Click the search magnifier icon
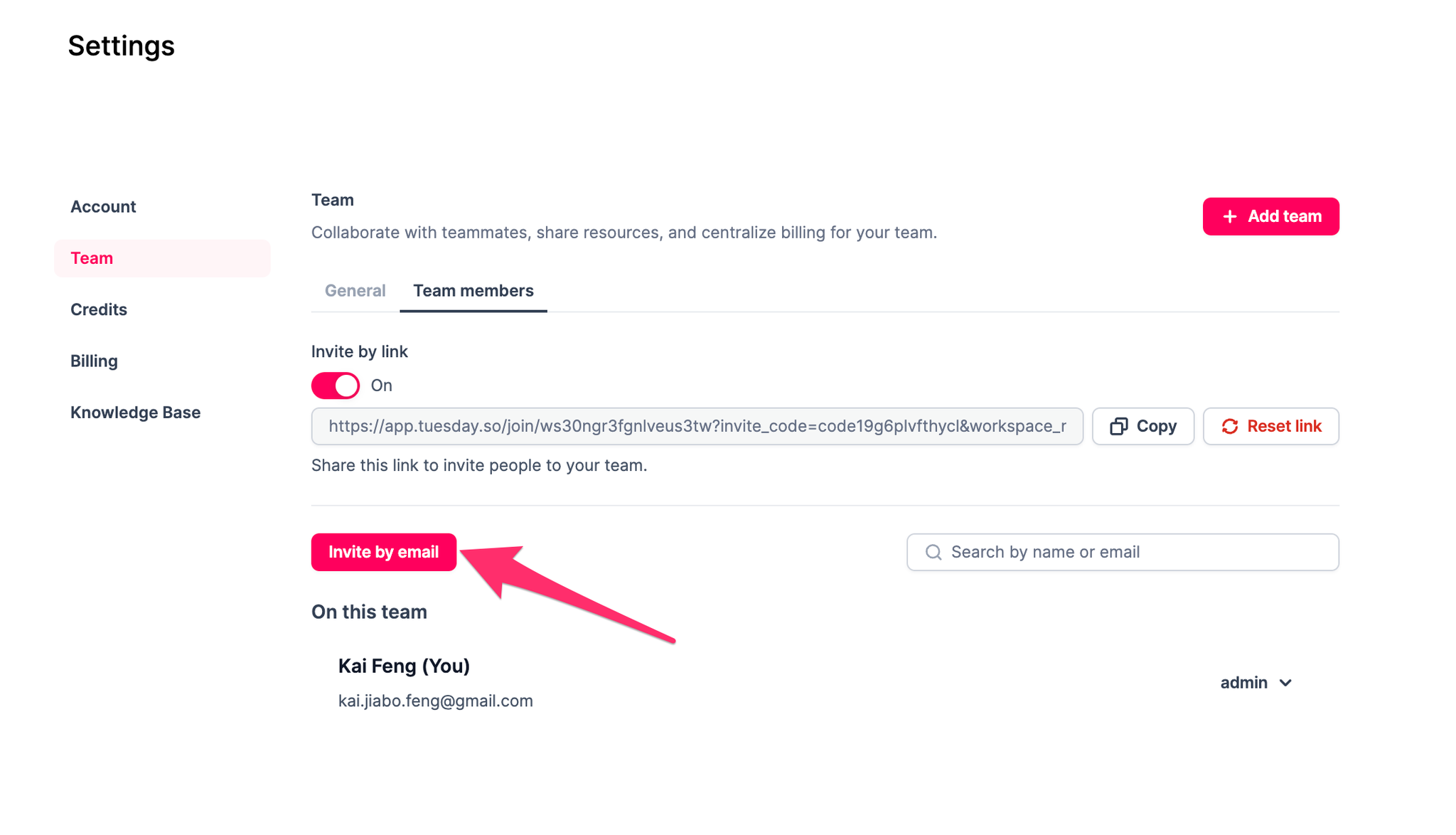1456x835 pixels. 932,552
